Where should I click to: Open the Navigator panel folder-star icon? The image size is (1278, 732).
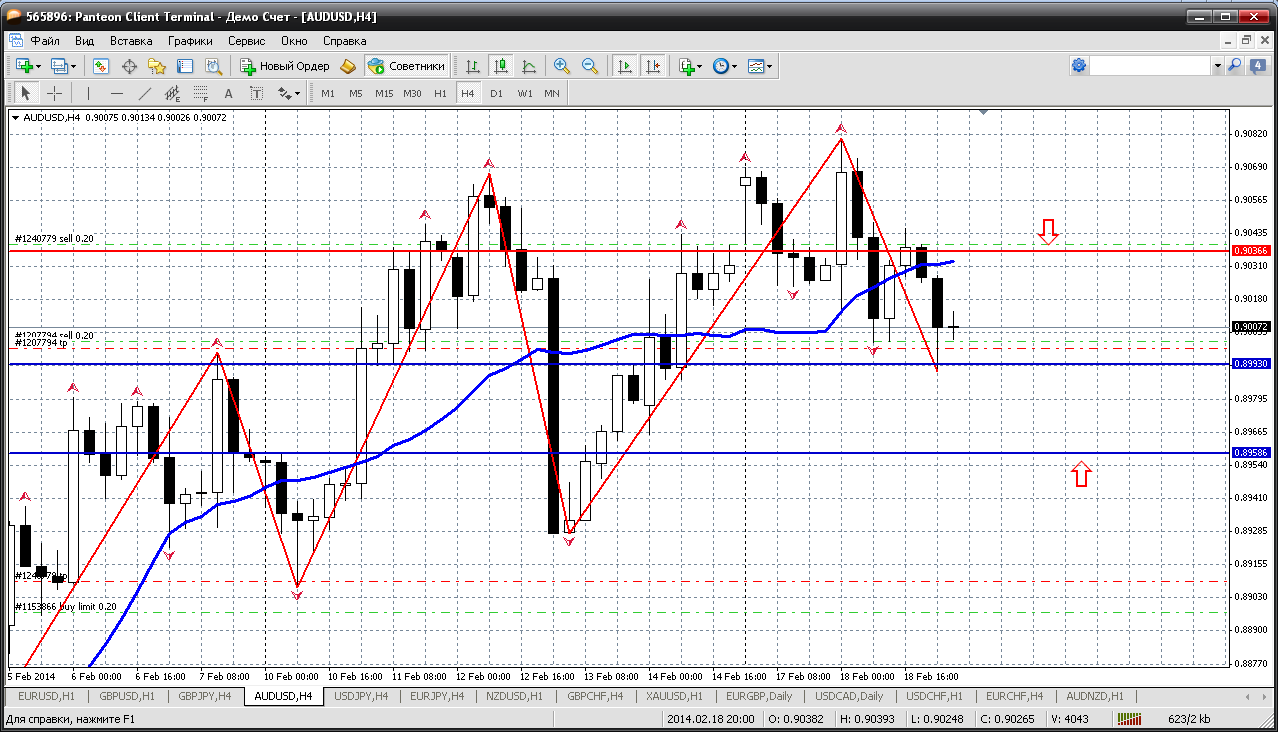point(157,66)
